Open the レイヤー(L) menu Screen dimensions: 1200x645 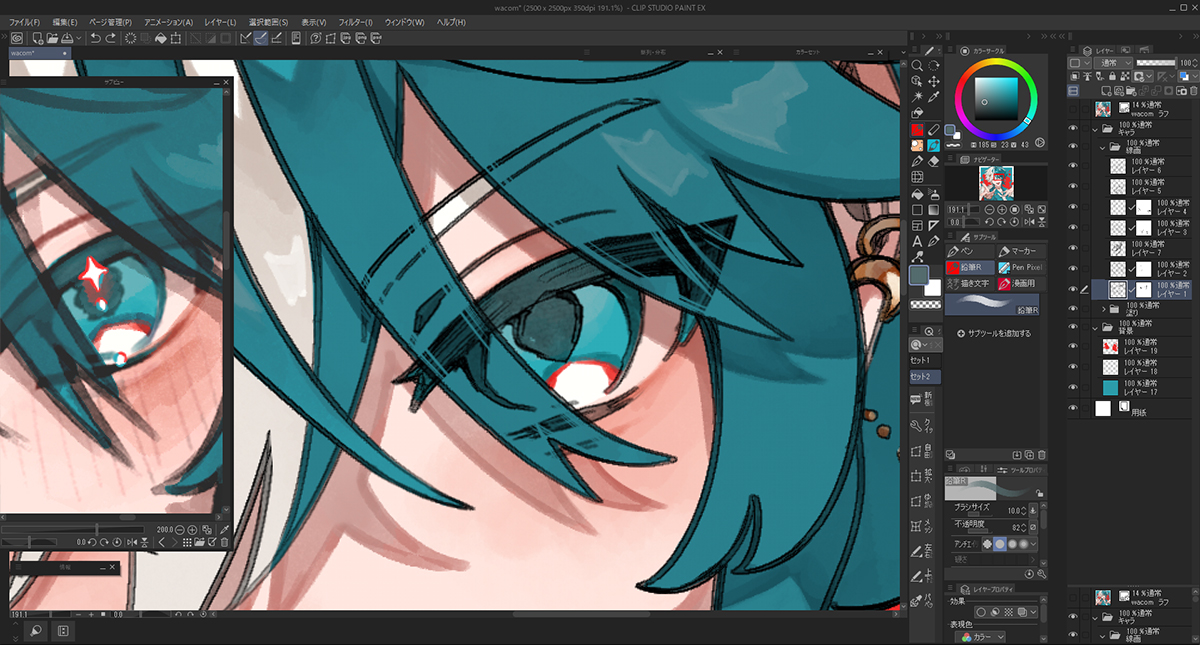[x=220, y=22]
